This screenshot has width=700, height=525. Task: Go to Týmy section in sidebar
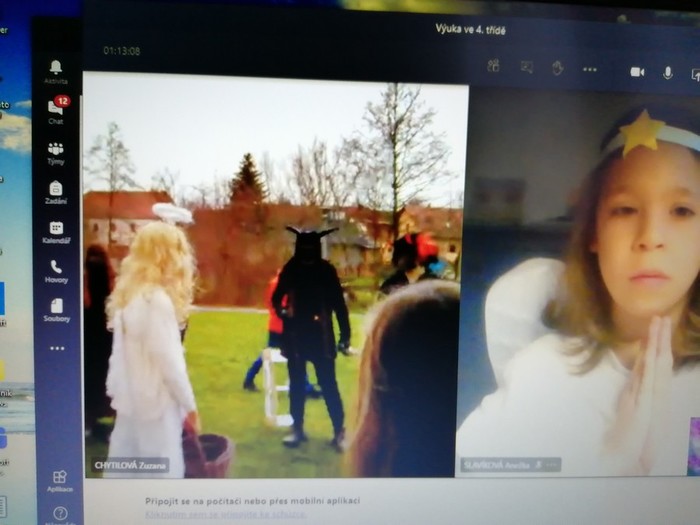(56, 150)
